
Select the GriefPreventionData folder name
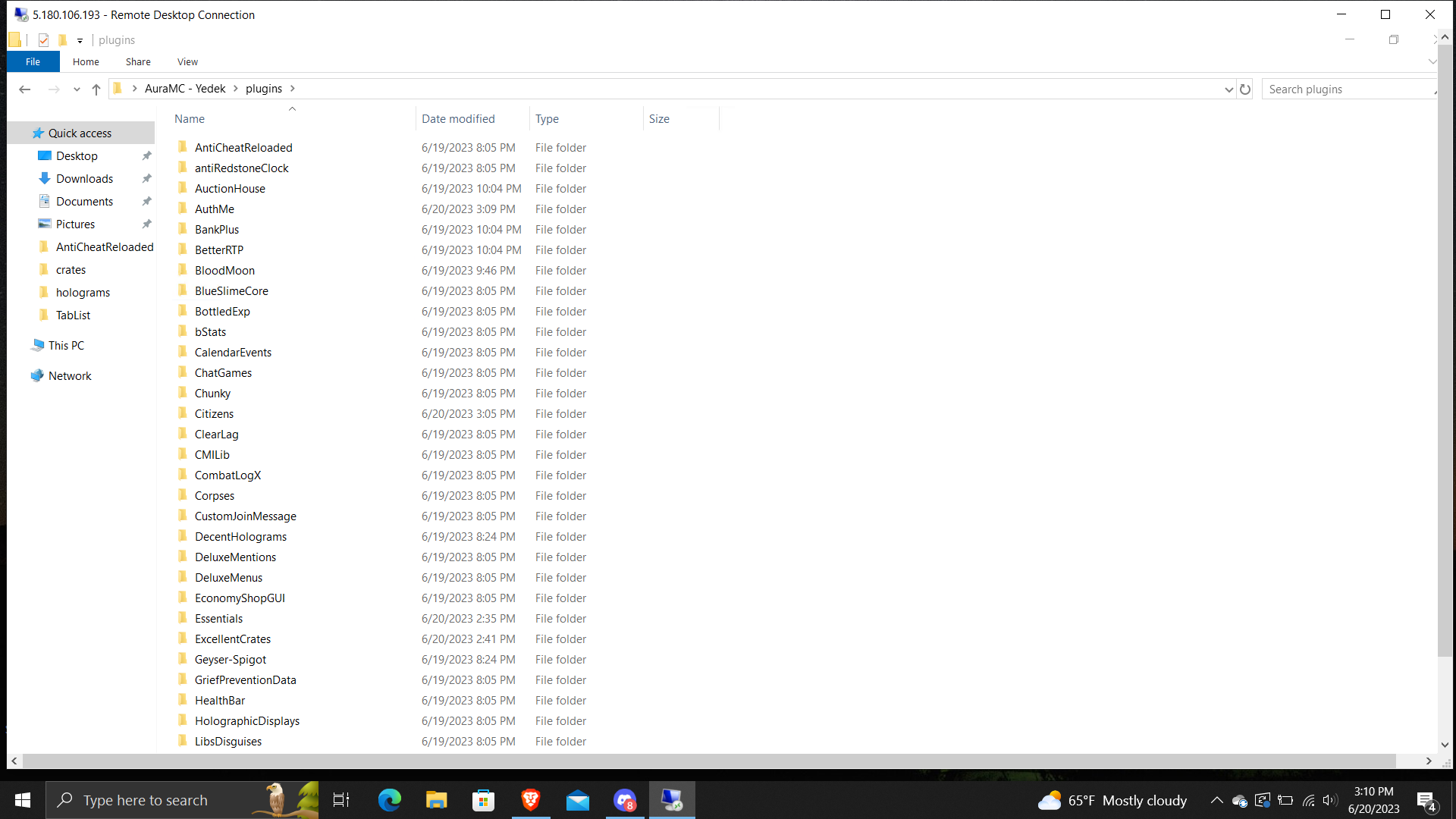[245, 680]
